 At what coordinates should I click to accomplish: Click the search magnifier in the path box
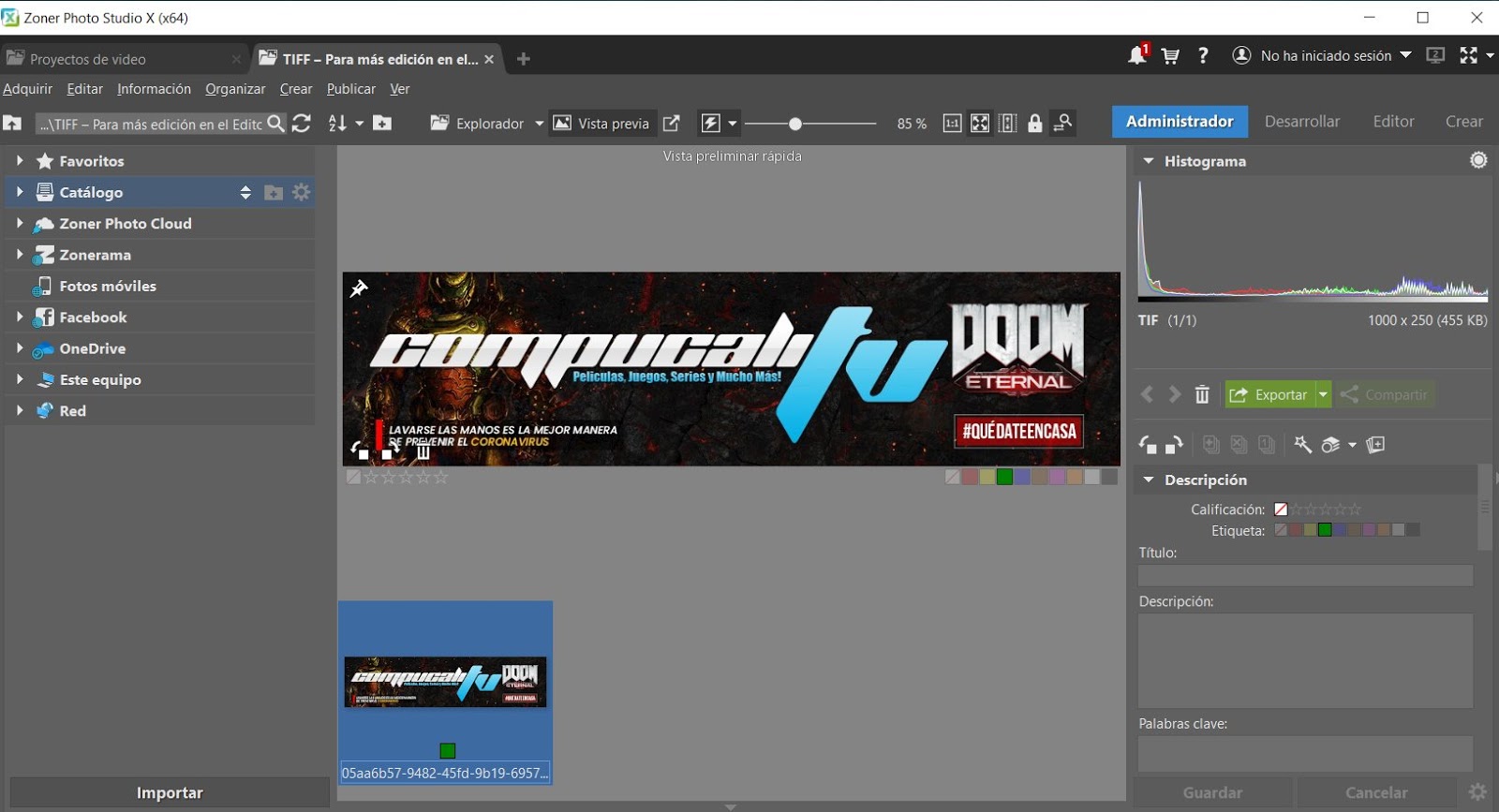point(275,124)
